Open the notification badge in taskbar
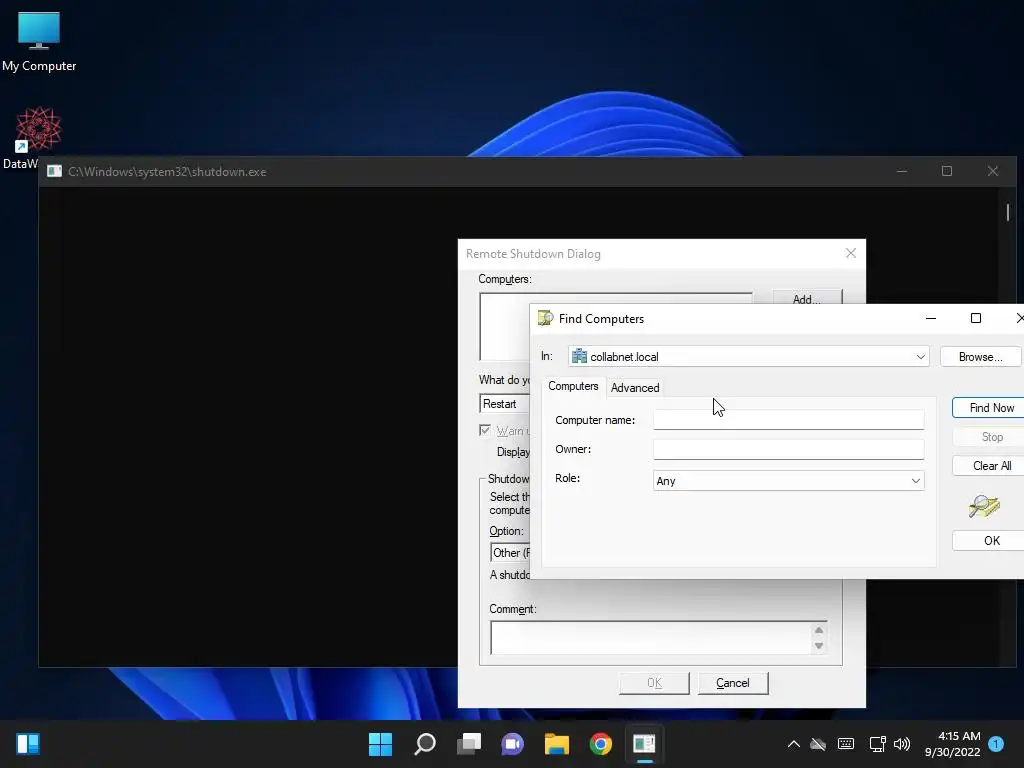 coord(996,744)
